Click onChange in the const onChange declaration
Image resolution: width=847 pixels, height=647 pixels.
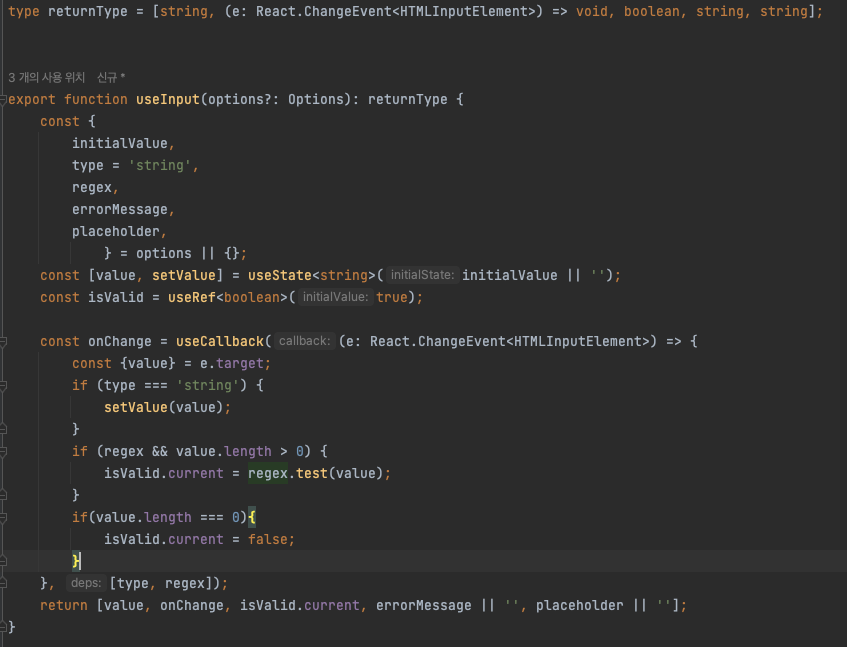[120, 341]
